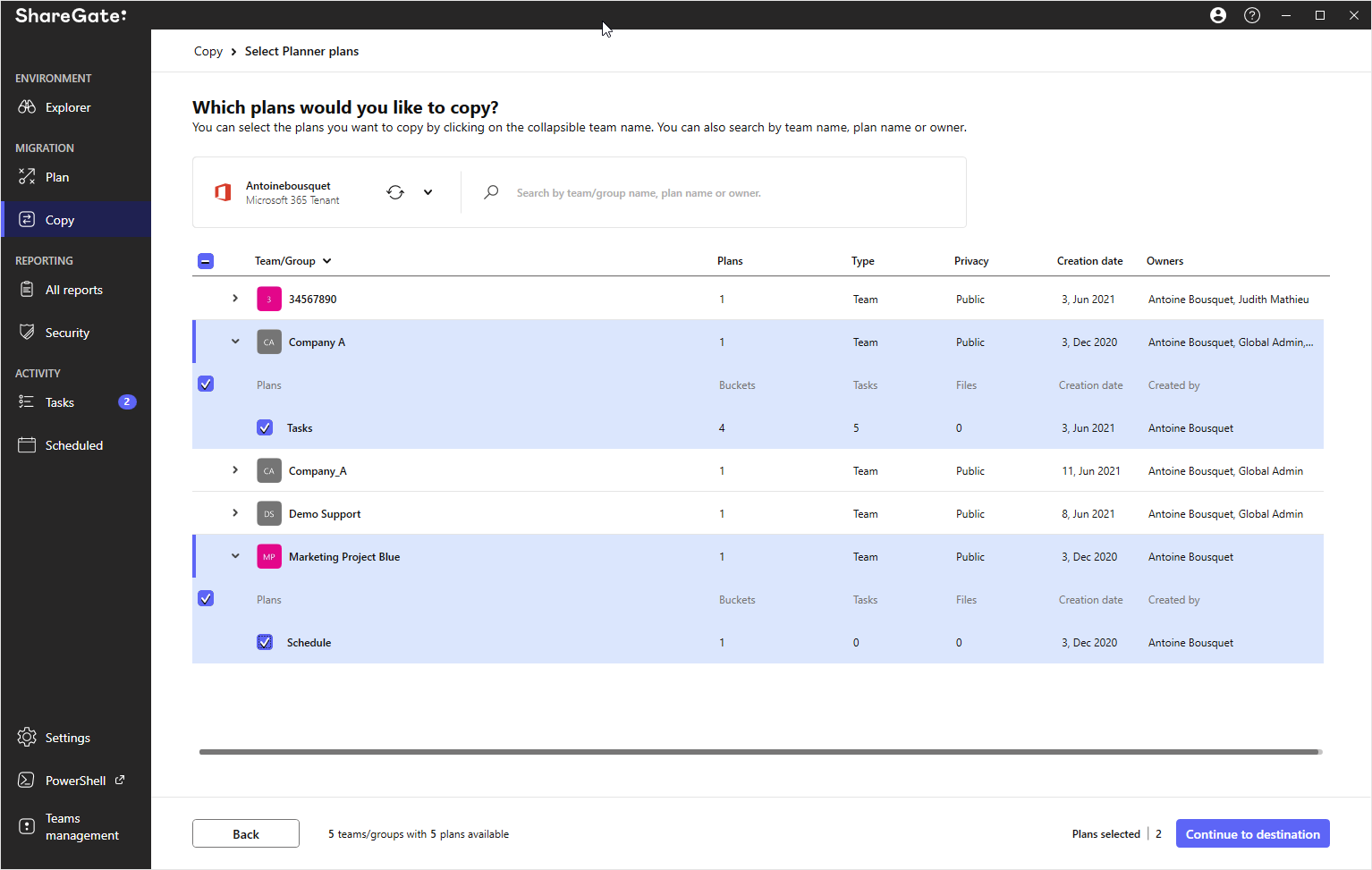Open All reports clipboard icon

(27, 290)
